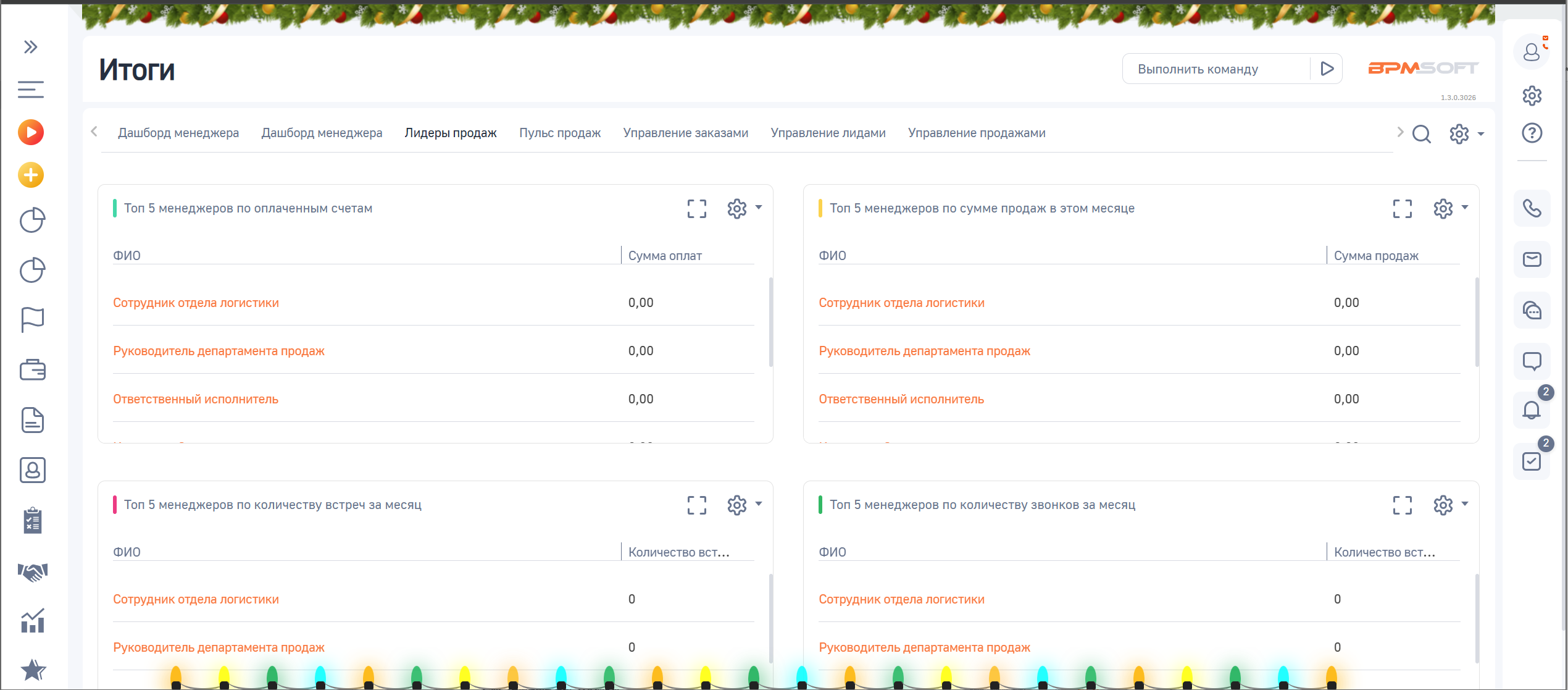Open the user profile icon at top right
This screenshot has width=1568, height=690.
pyautogui.click(x=1532, y=52)
